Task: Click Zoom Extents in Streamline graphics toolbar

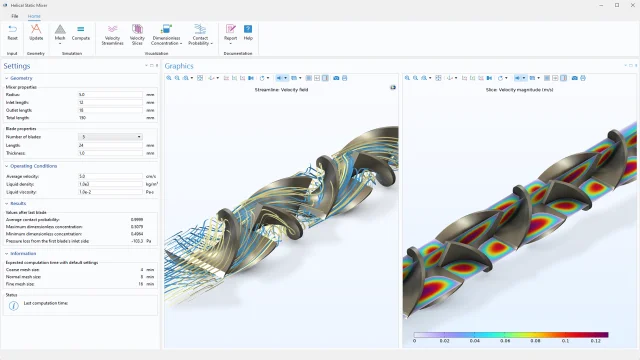Action: coord(200,78)
